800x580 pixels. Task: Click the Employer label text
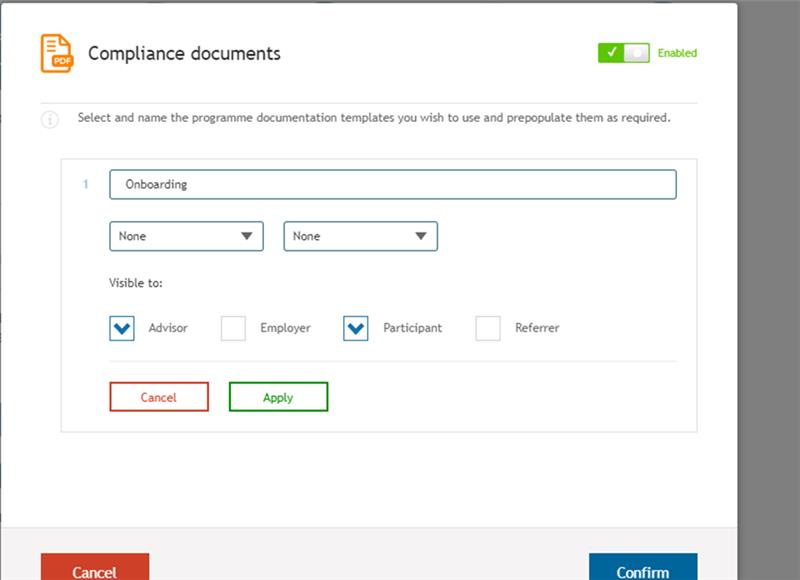(285, 328)
